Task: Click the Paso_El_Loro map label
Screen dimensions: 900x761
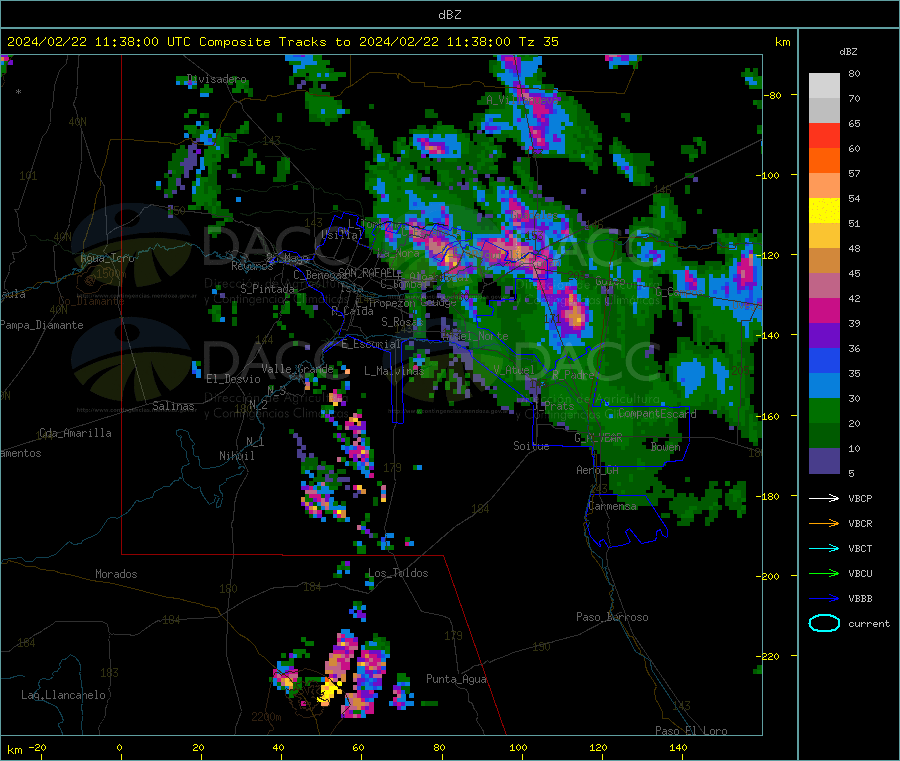Action: (x=691, y=731)
